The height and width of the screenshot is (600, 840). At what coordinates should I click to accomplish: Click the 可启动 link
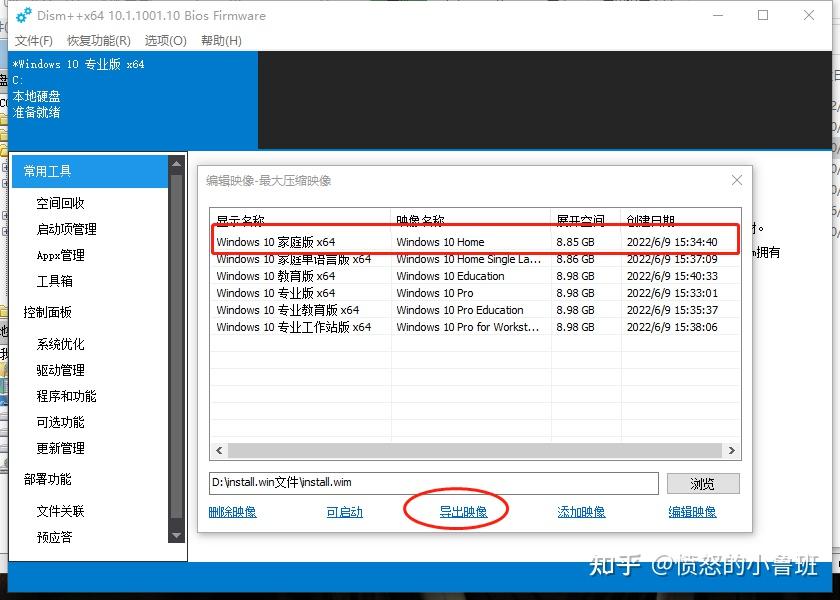coord(344,512)
